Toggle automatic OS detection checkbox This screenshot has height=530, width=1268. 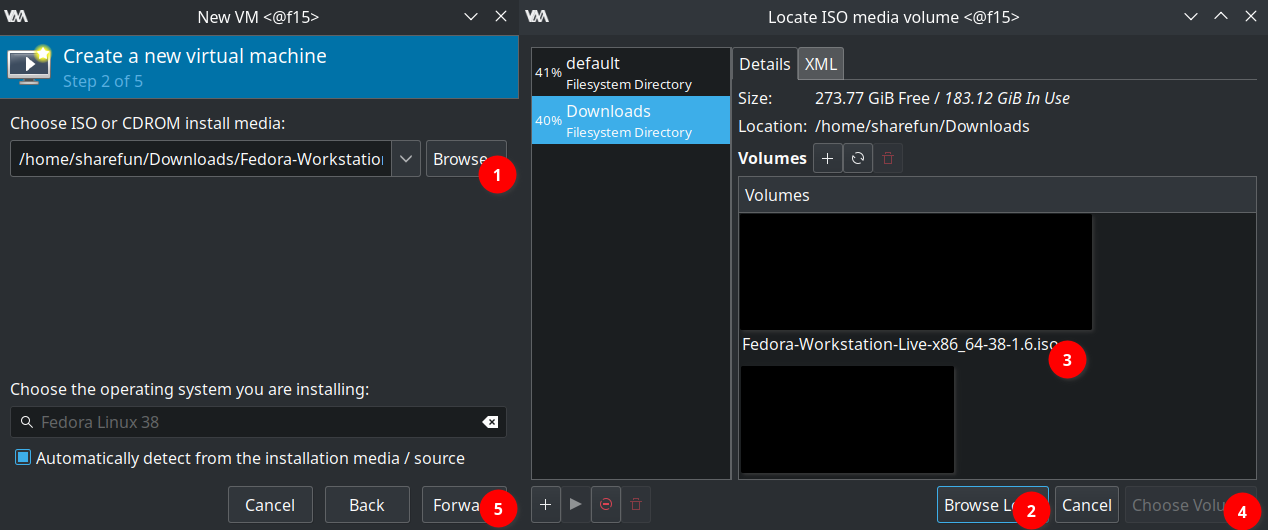coord(23,458)
